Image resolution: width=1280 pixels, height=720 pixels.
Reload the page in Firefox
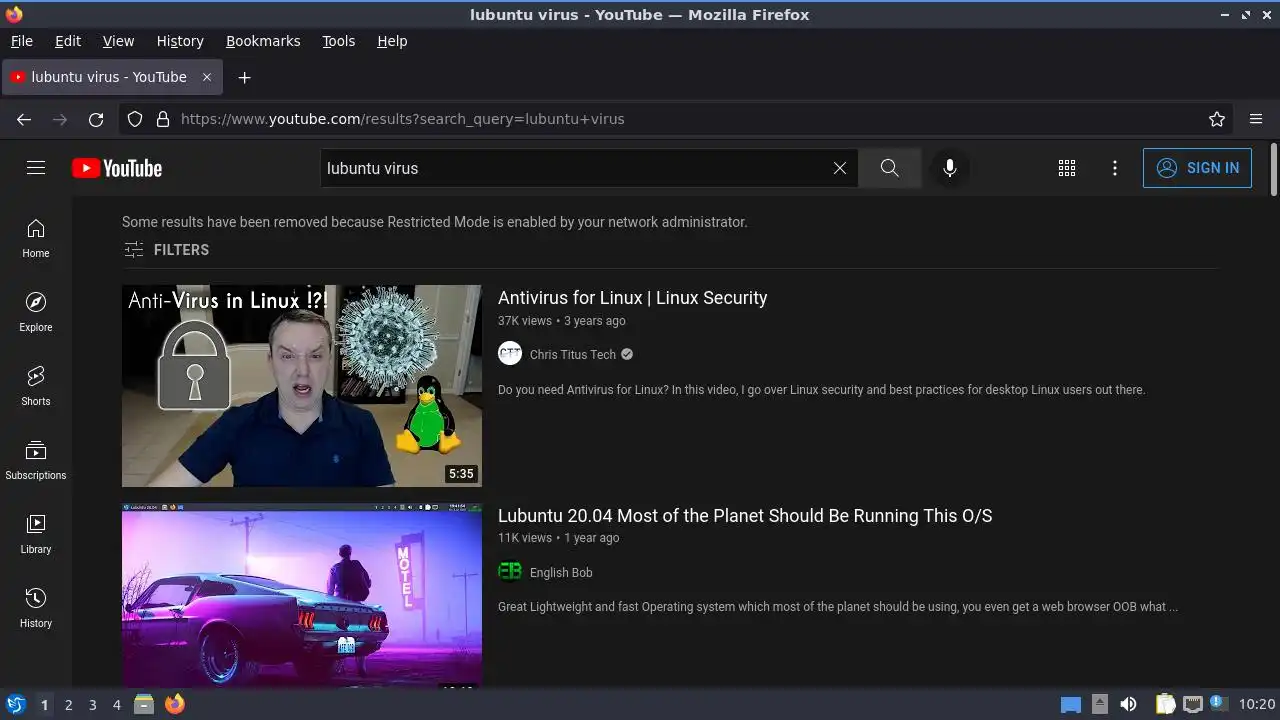point(96,119)
